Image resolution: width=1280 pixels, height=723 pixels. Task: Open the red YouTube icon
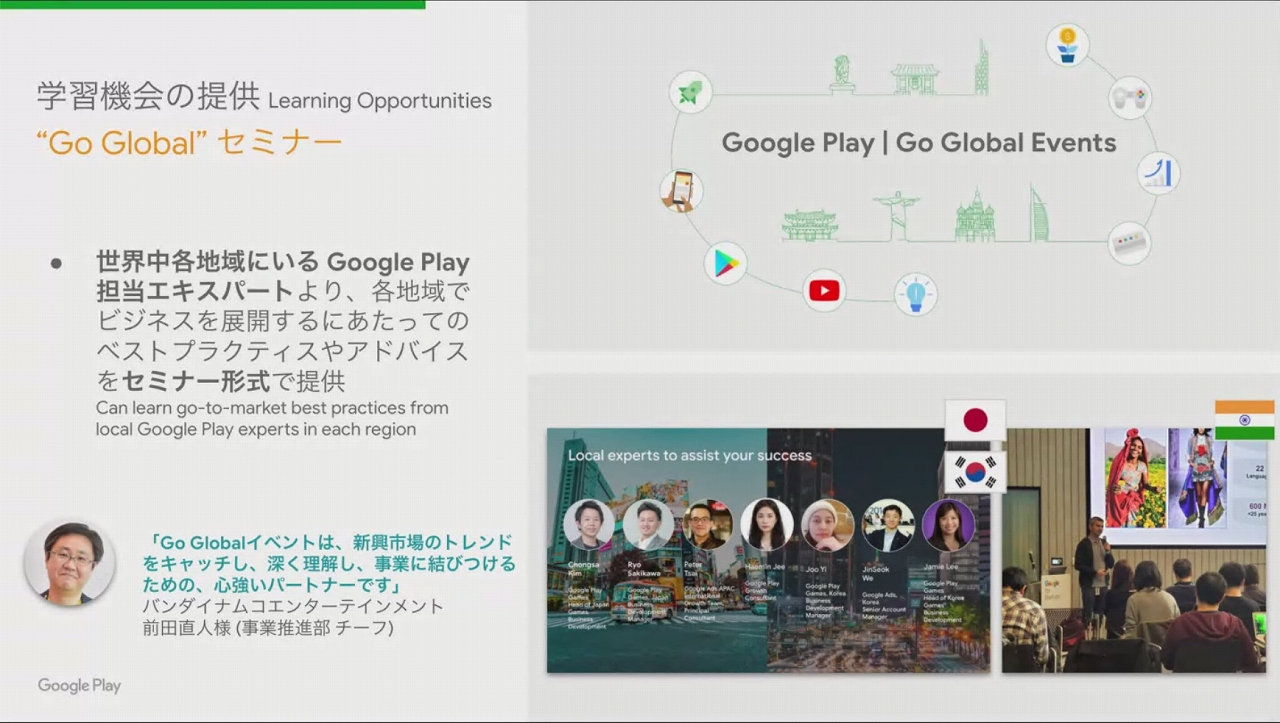(824, 290)
